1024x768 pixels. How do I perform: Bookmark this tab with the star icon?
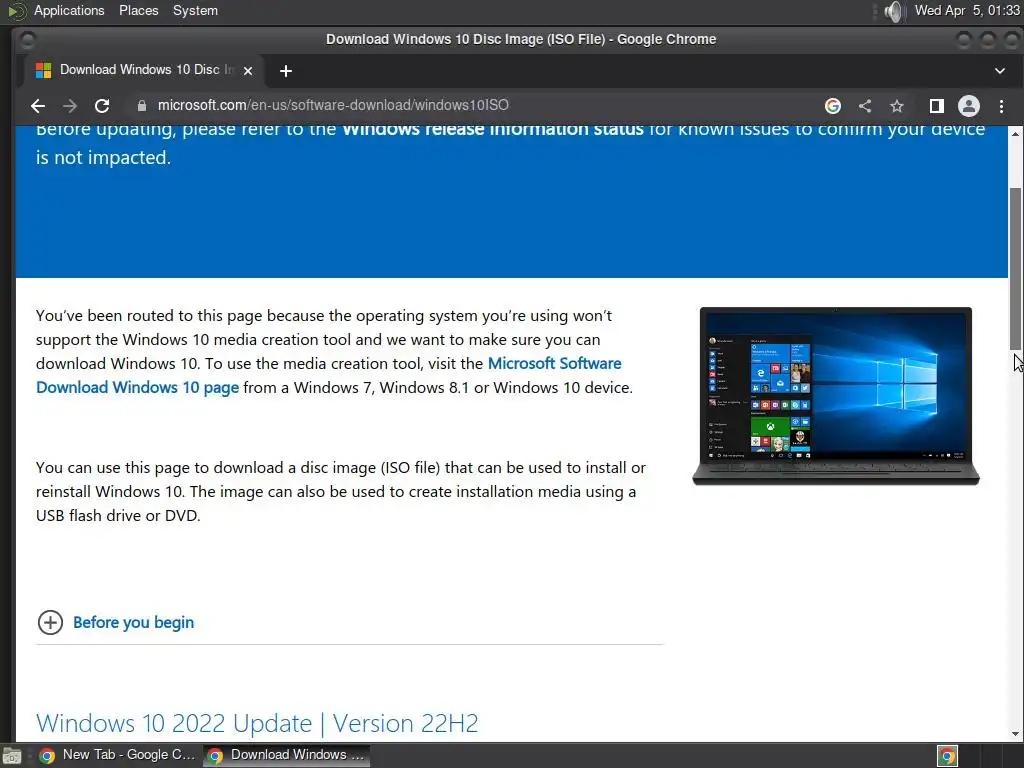coord(897,106)
